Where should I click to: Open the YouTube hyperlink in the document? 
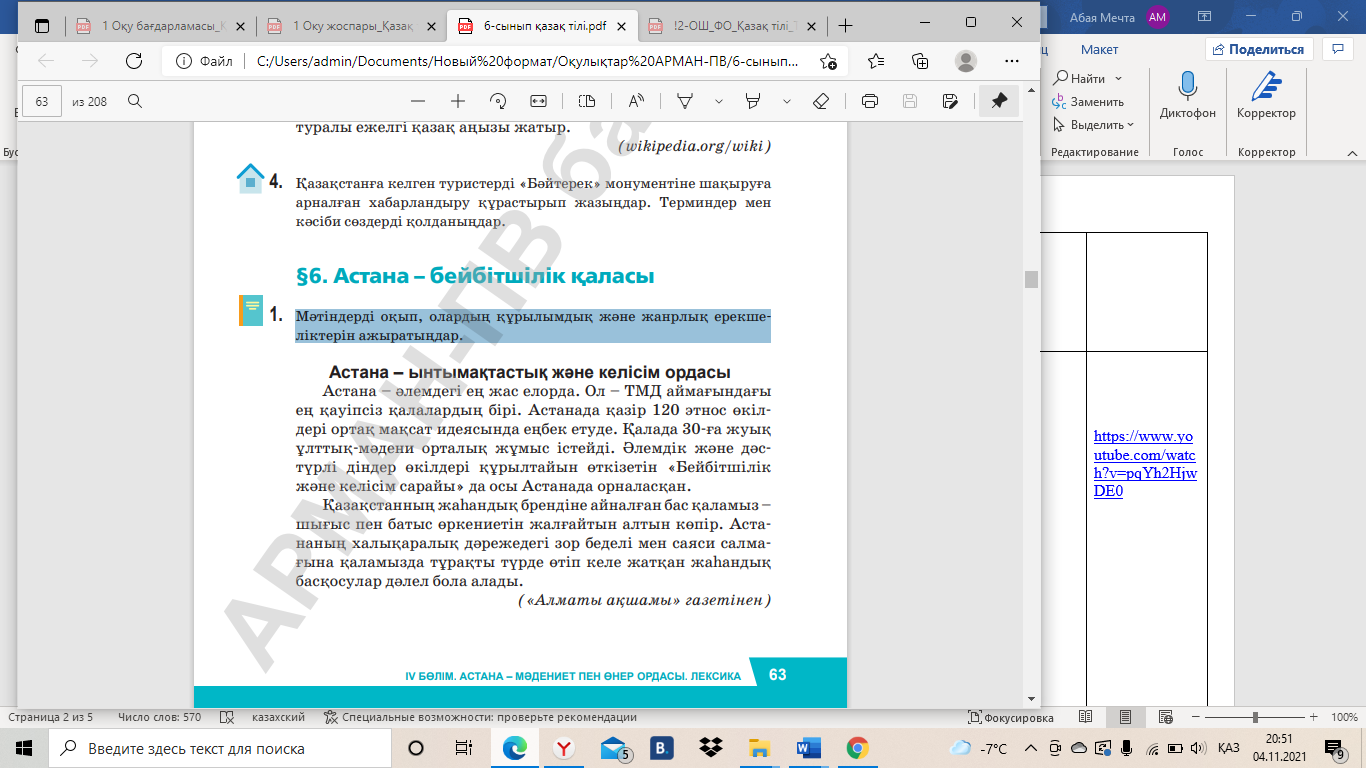pos(1144,464)
